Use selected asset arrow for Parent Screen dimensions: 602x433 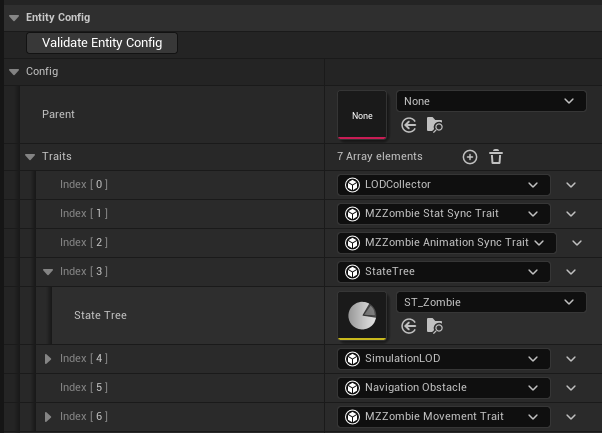pyautogui.click(x=408, y=125)
